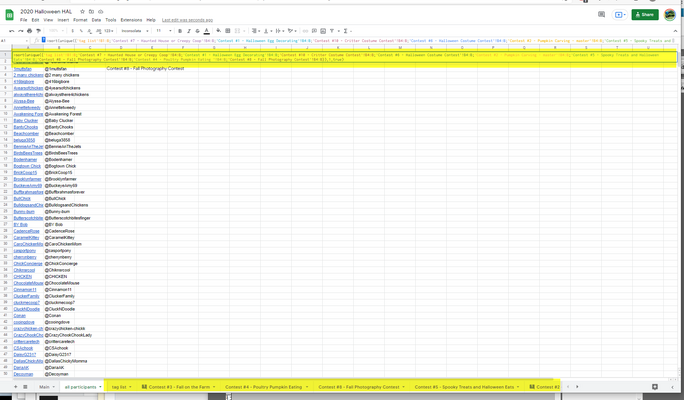
Task: Click the move-to-folder icon beside the title
Action: [91, 12]
